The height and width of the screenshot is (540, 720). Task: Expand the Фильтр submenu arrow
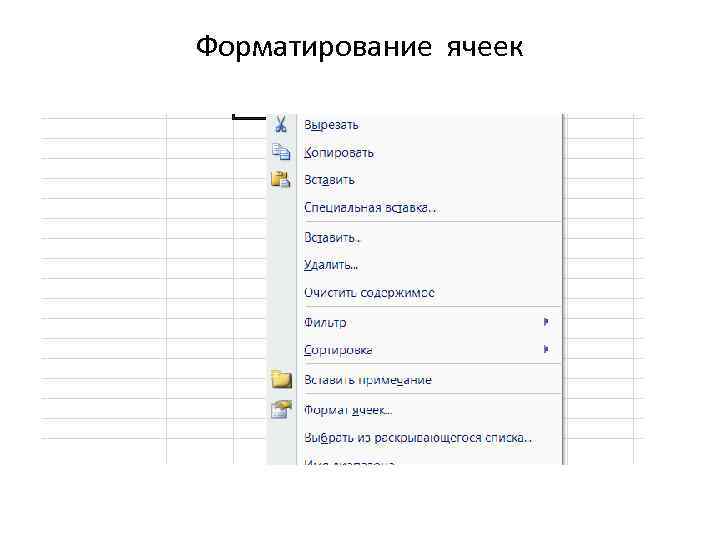(546, 322)
